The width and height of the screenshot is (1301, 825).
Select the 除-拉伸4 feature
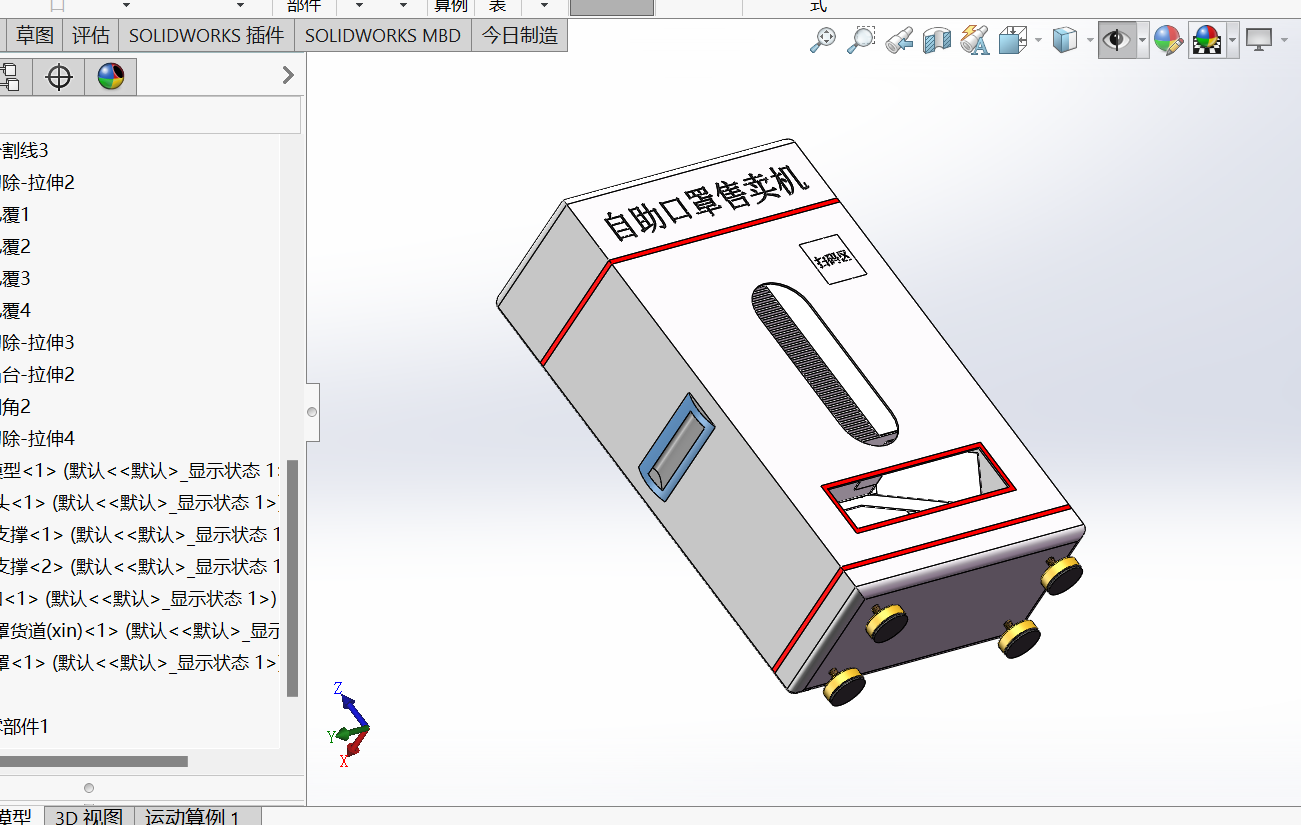37,439
